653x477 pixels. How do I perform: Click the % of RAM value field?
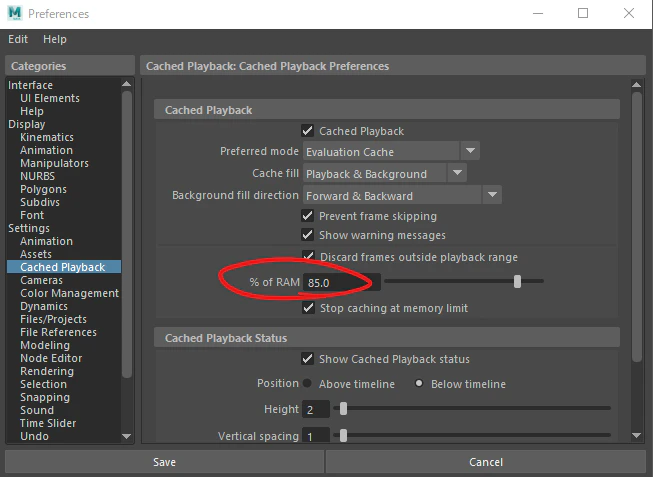(341, 282)
